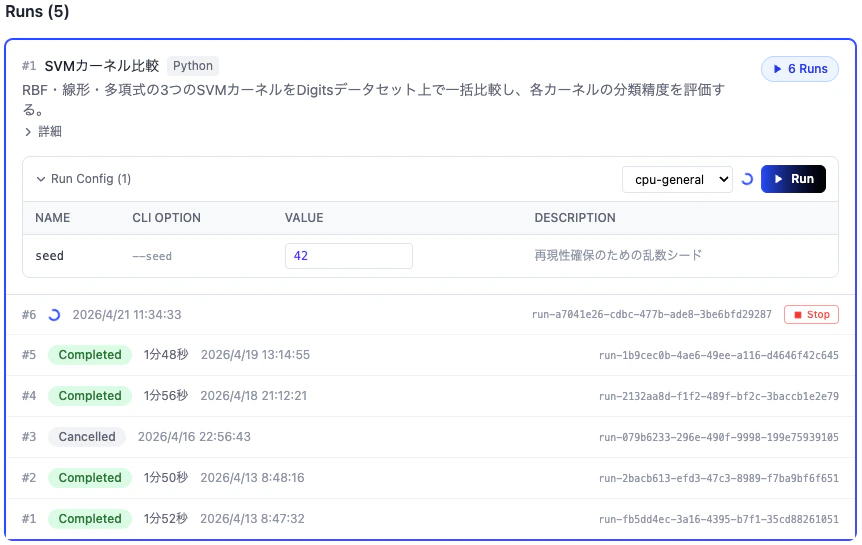Click the blue Run button
Viewport: 862px width, 545px height.
click(x=793, y=179)
